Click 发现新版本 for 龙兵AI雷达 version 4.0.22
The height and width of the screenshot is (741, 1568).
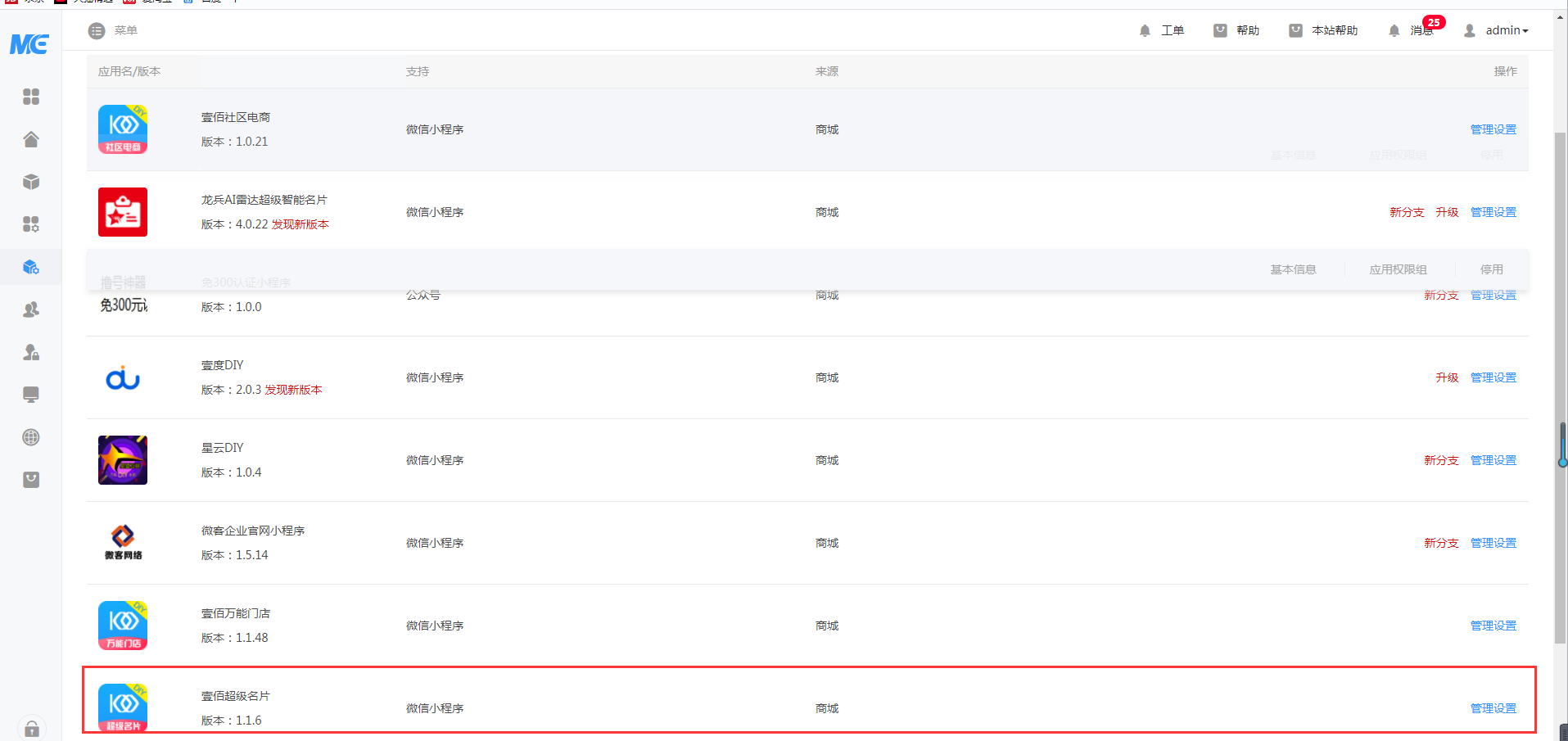click(300, 224)
